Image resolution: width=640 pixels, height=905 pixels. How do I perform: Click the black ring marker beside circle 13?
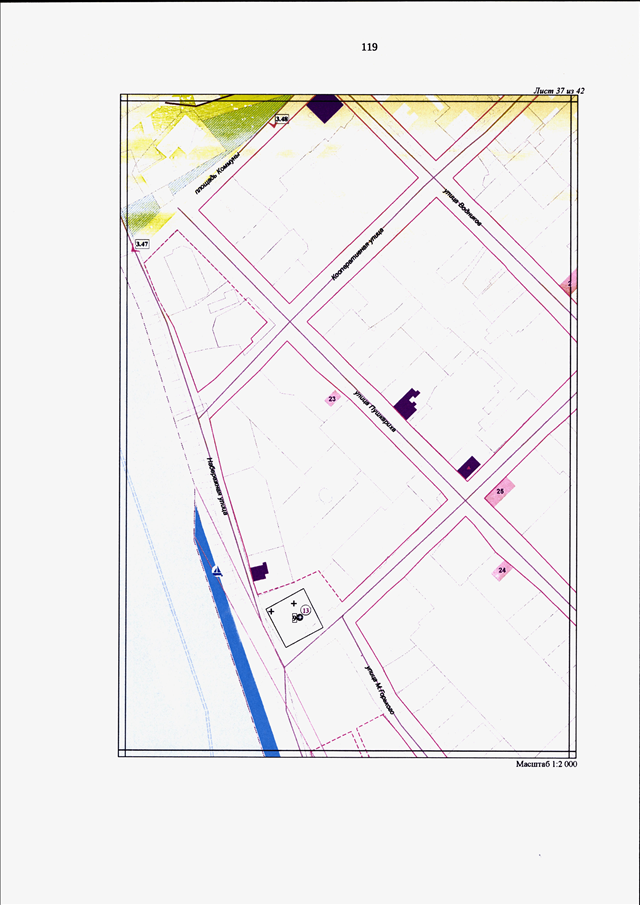300,618
